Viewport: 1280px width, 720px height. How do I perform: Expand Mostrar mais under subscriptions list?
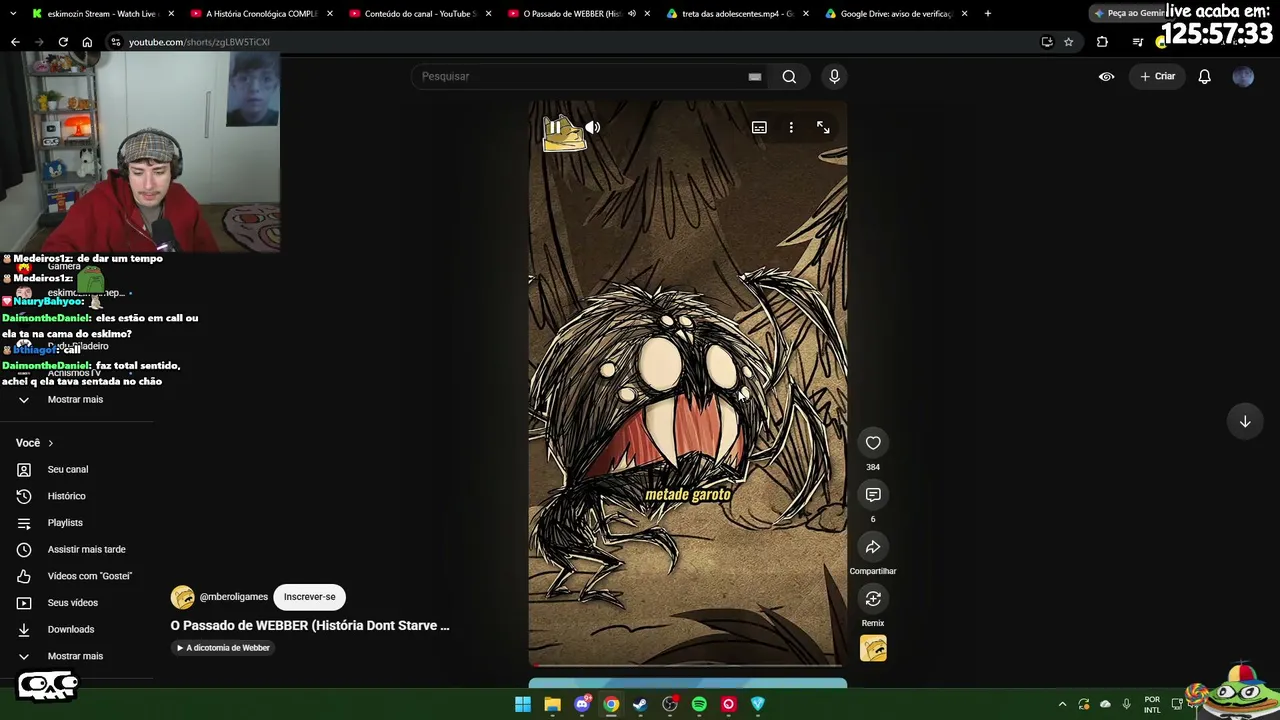click(77, 399)
